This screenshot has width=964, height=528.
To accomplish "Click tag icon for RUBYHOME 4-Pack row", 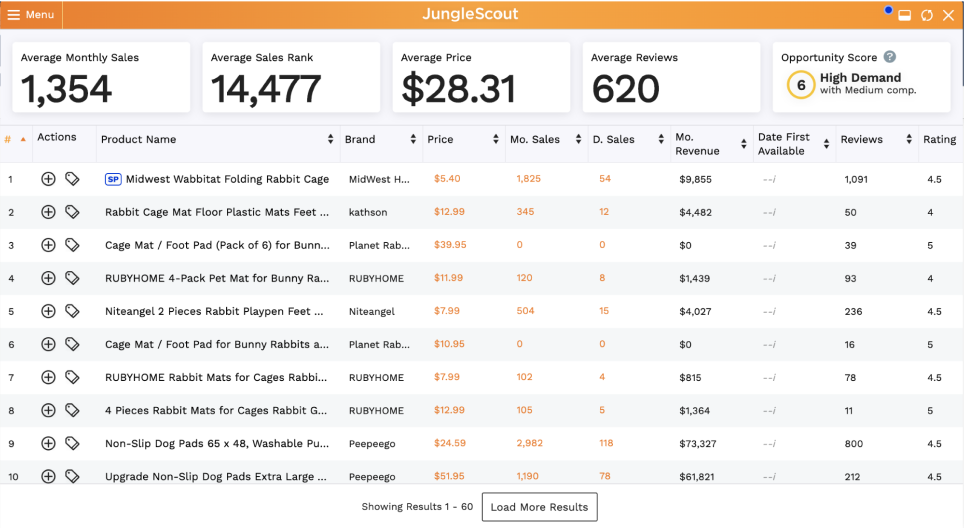I will [x=72, y=278].
